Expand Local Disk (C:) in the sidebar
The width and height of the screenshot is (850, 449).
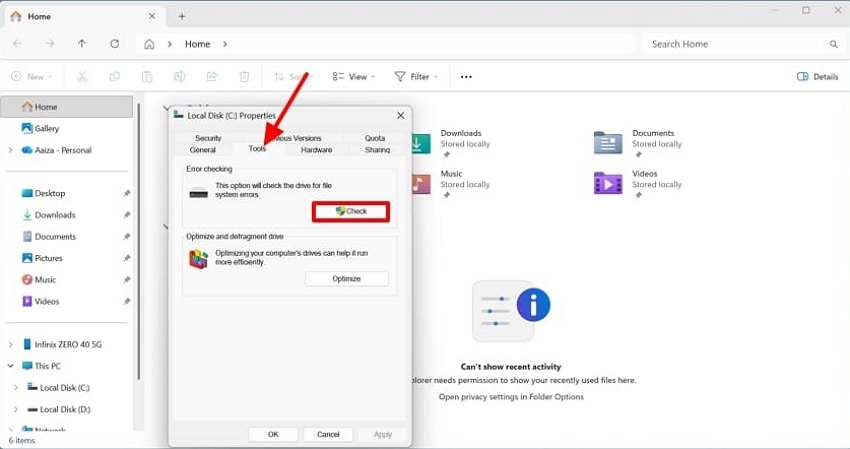pyautogui.click(x=16, y=388)
